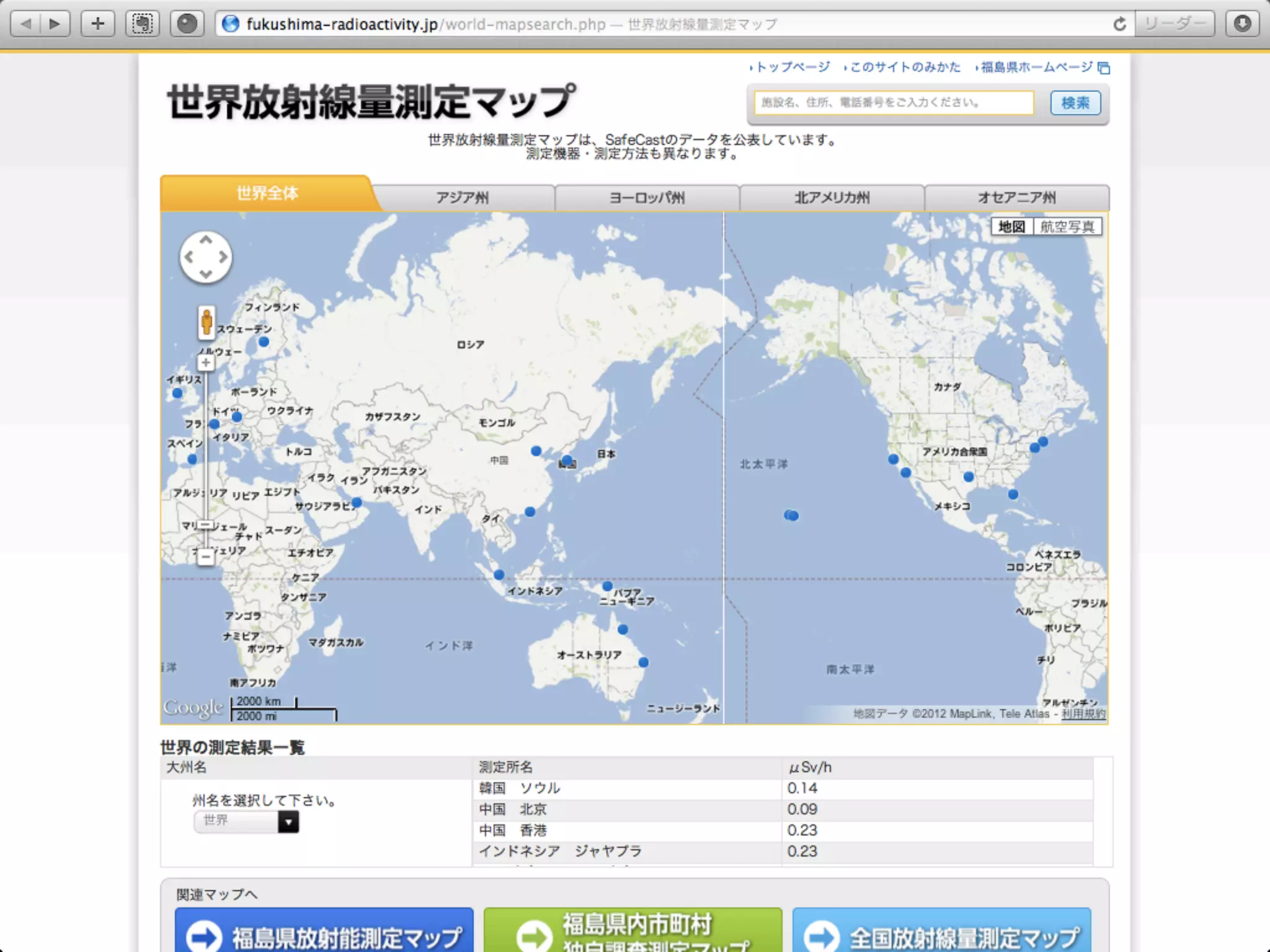Viewport: 1270px width, 952px height.
Task: Switch to the アジア州 tab
Action: point(462,198)
